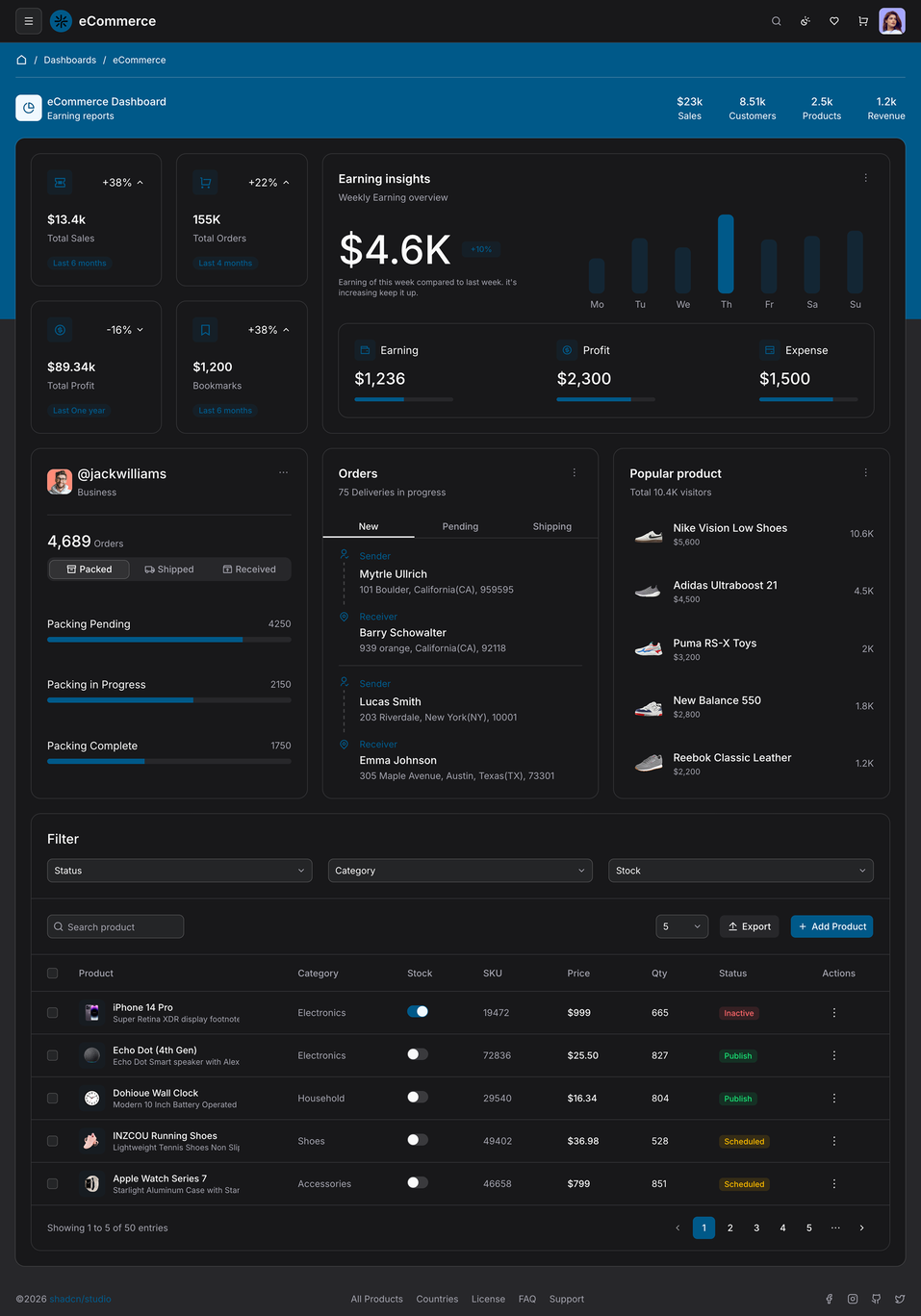Open the Category filter dropdown
This screenshot has width=921, height=1316.
(460, 871)
